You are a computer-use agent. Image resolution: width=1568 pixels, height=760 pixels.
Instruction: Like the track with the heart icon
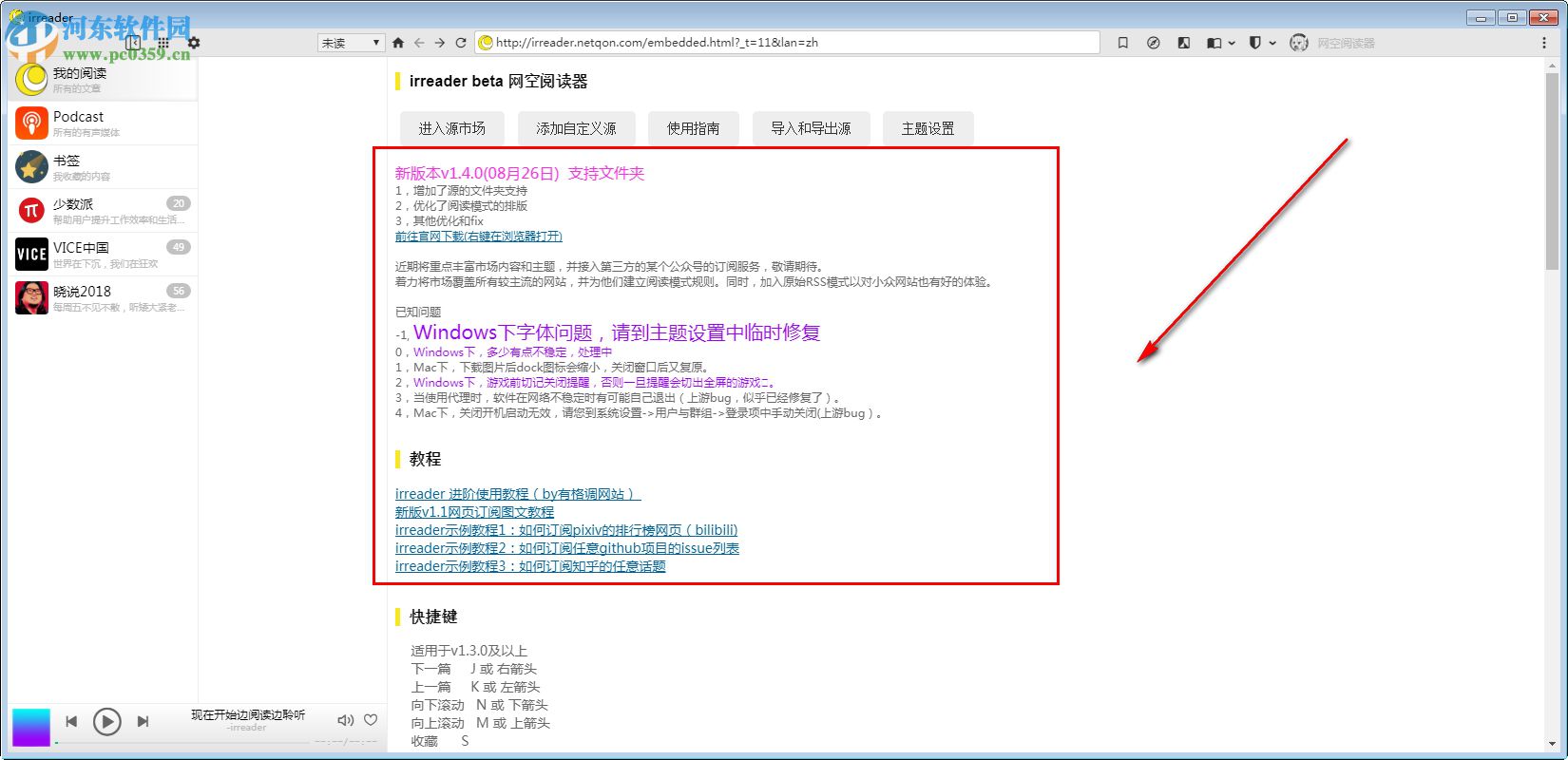(x=372, y=720)
